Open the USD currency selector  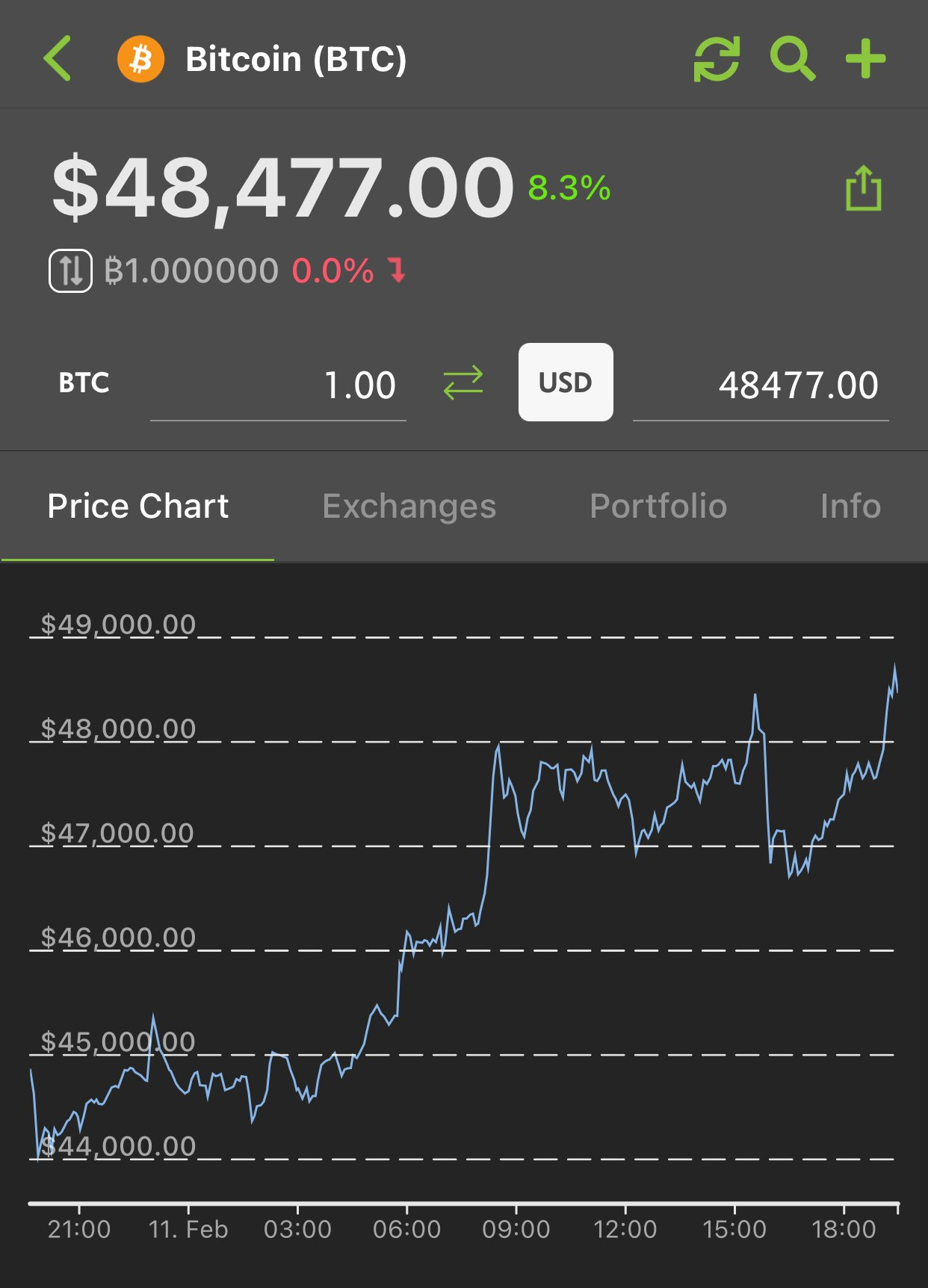pyautogui.click(x=566, y=383)
